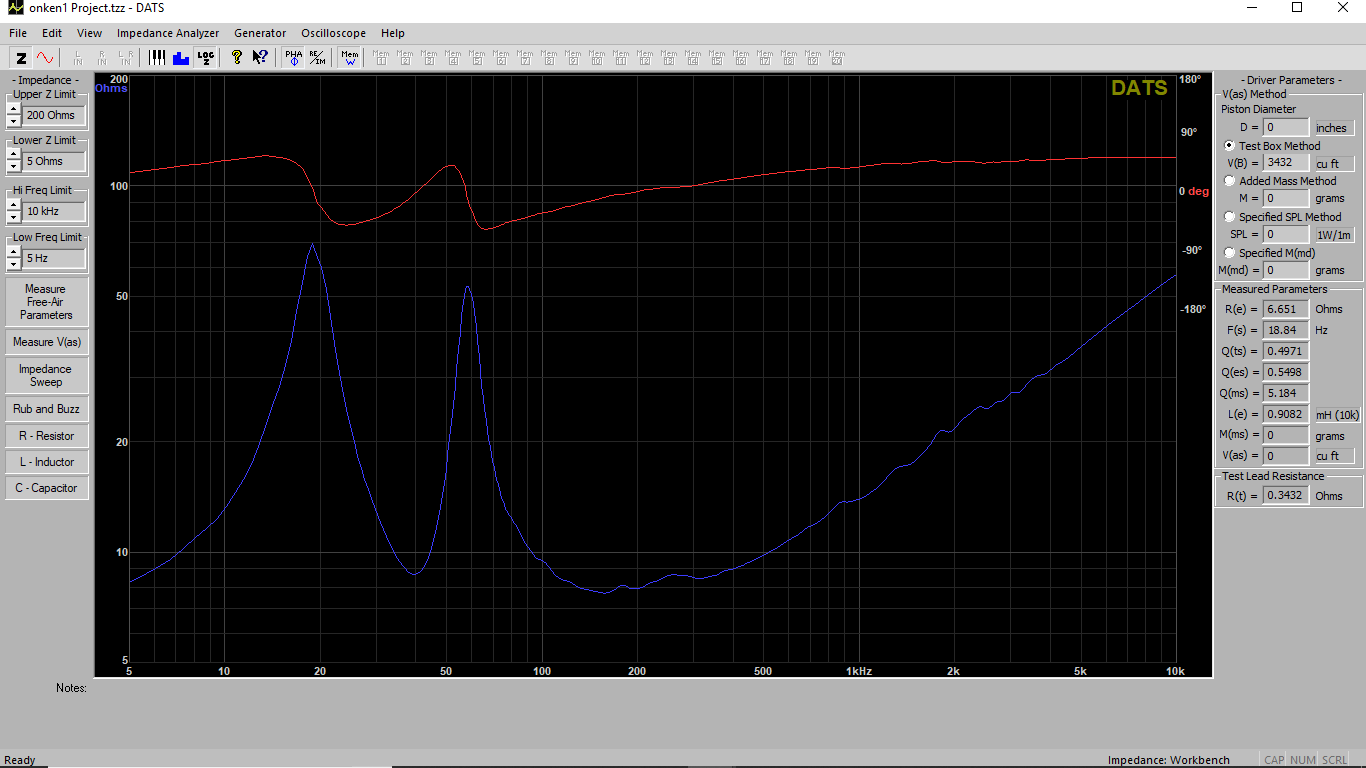Image resolution: width=1366 pixels, height=768 pixels.
Task: Click the Piston Diameter D input field
Action: tap(1285, 128)
